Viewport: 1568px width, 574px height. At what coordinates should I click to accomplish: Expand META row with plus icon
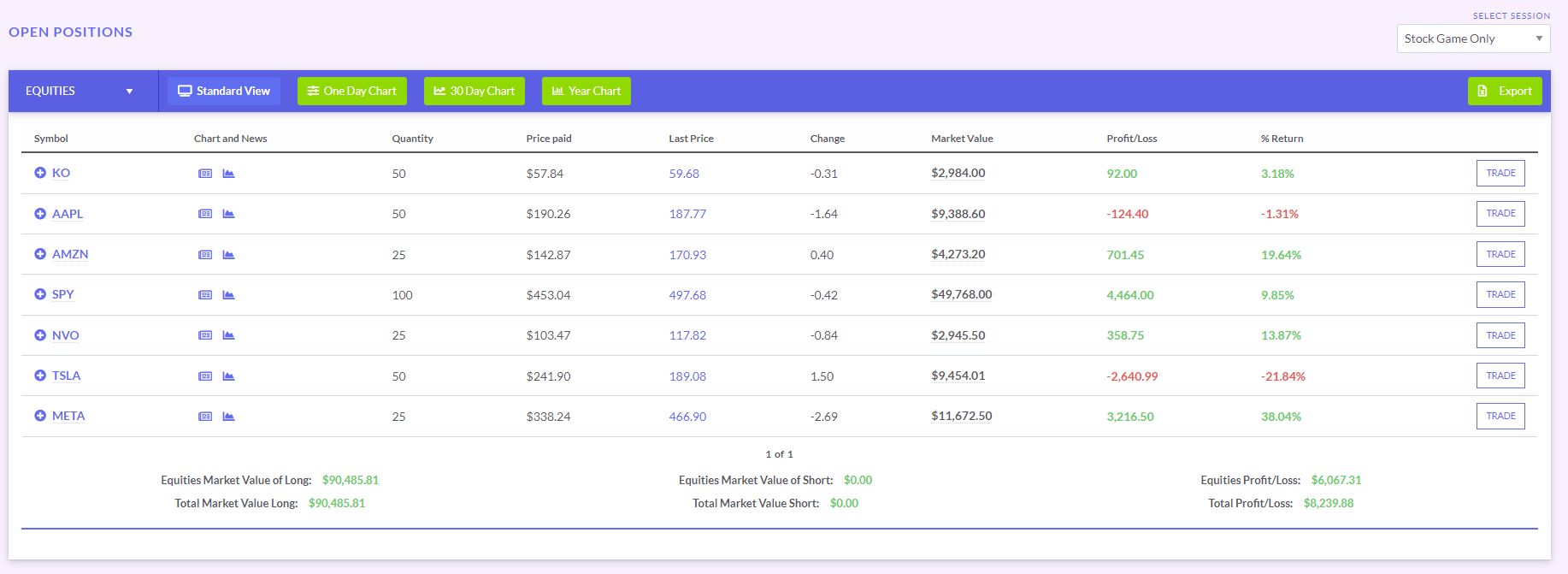40,416
